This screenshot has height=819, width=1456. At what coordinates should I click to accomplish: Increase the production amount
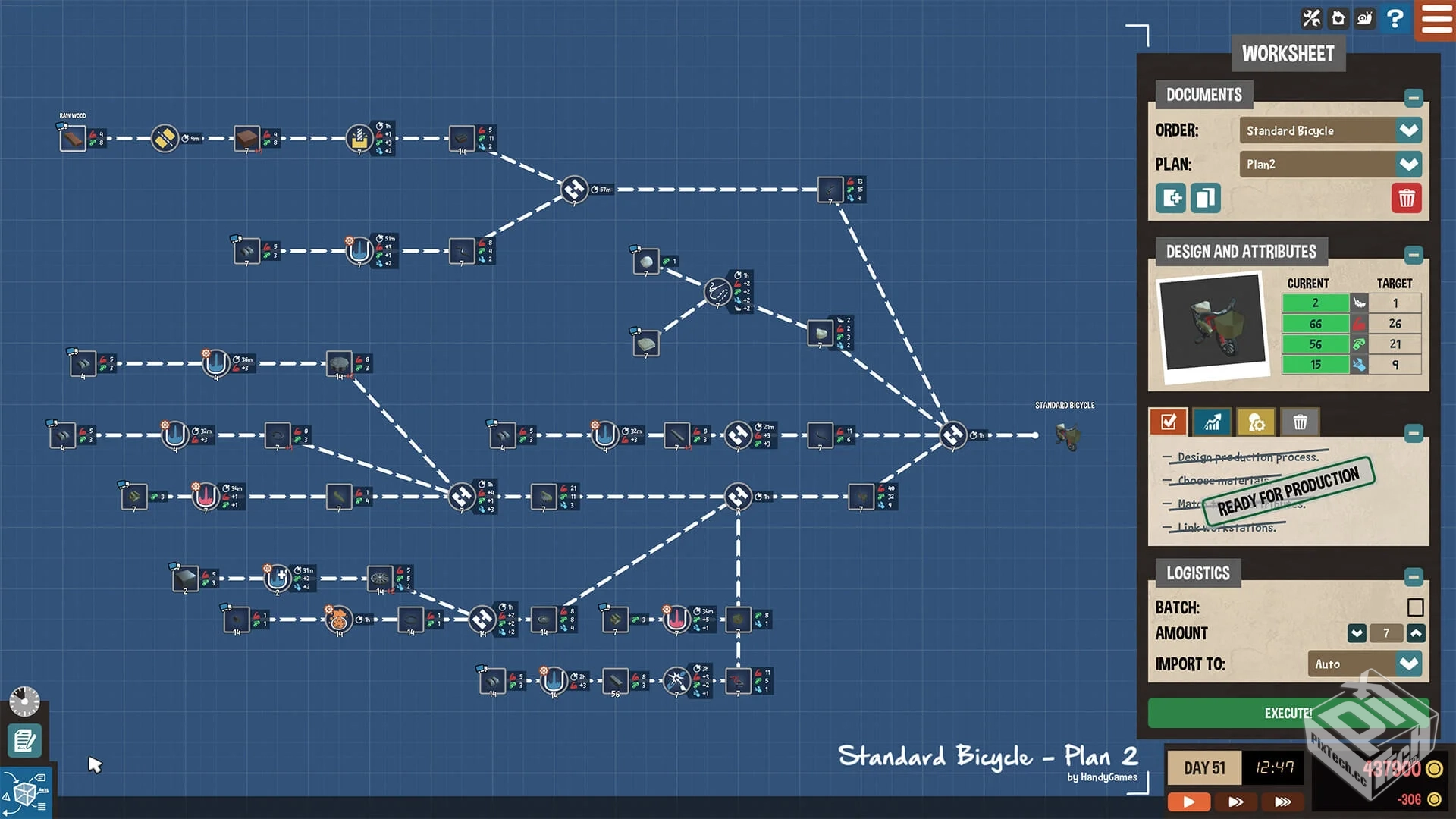tap(1416, 633)
